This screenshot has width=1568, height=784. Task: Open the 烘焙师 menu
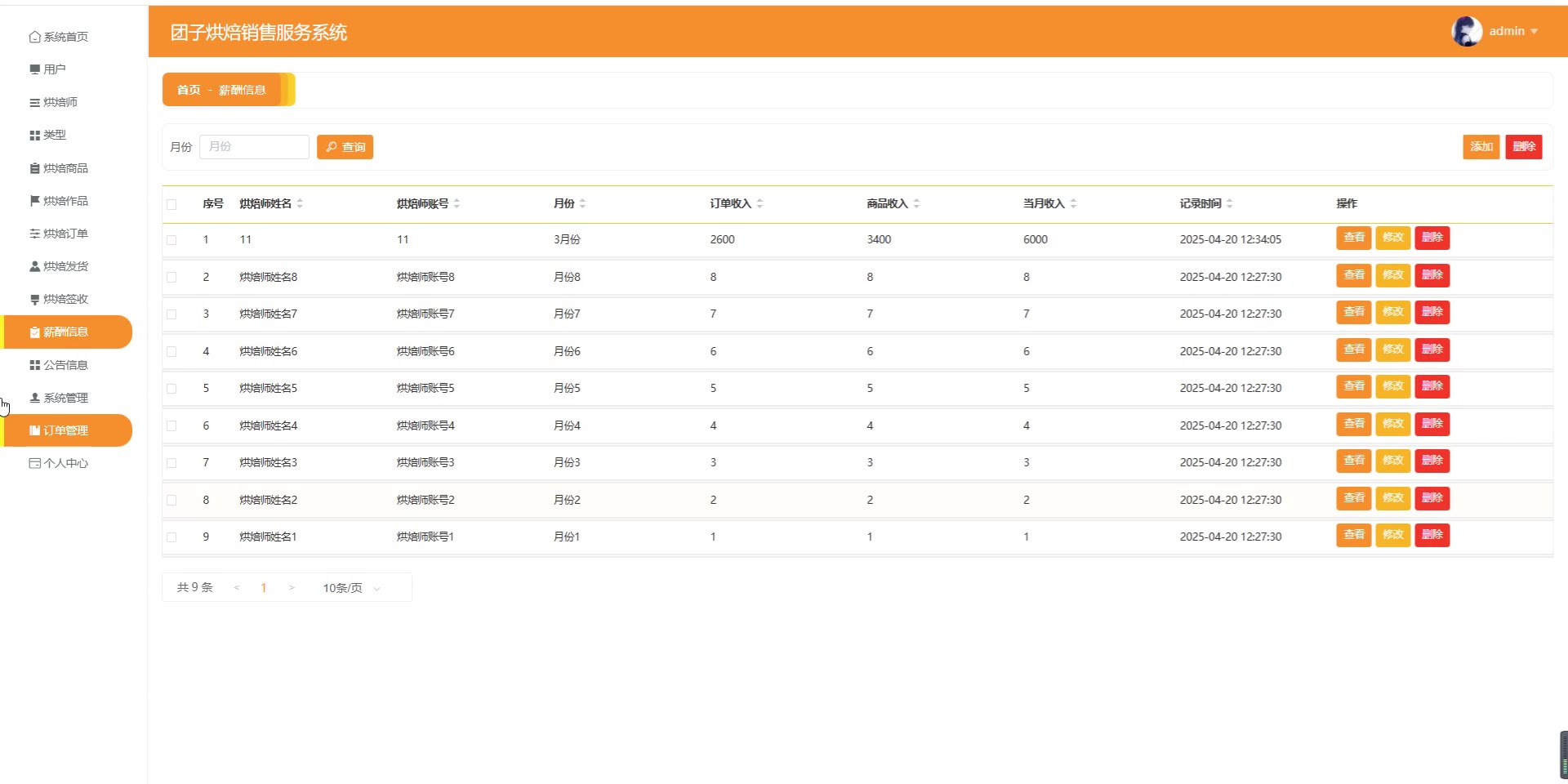tap(66, 103)
